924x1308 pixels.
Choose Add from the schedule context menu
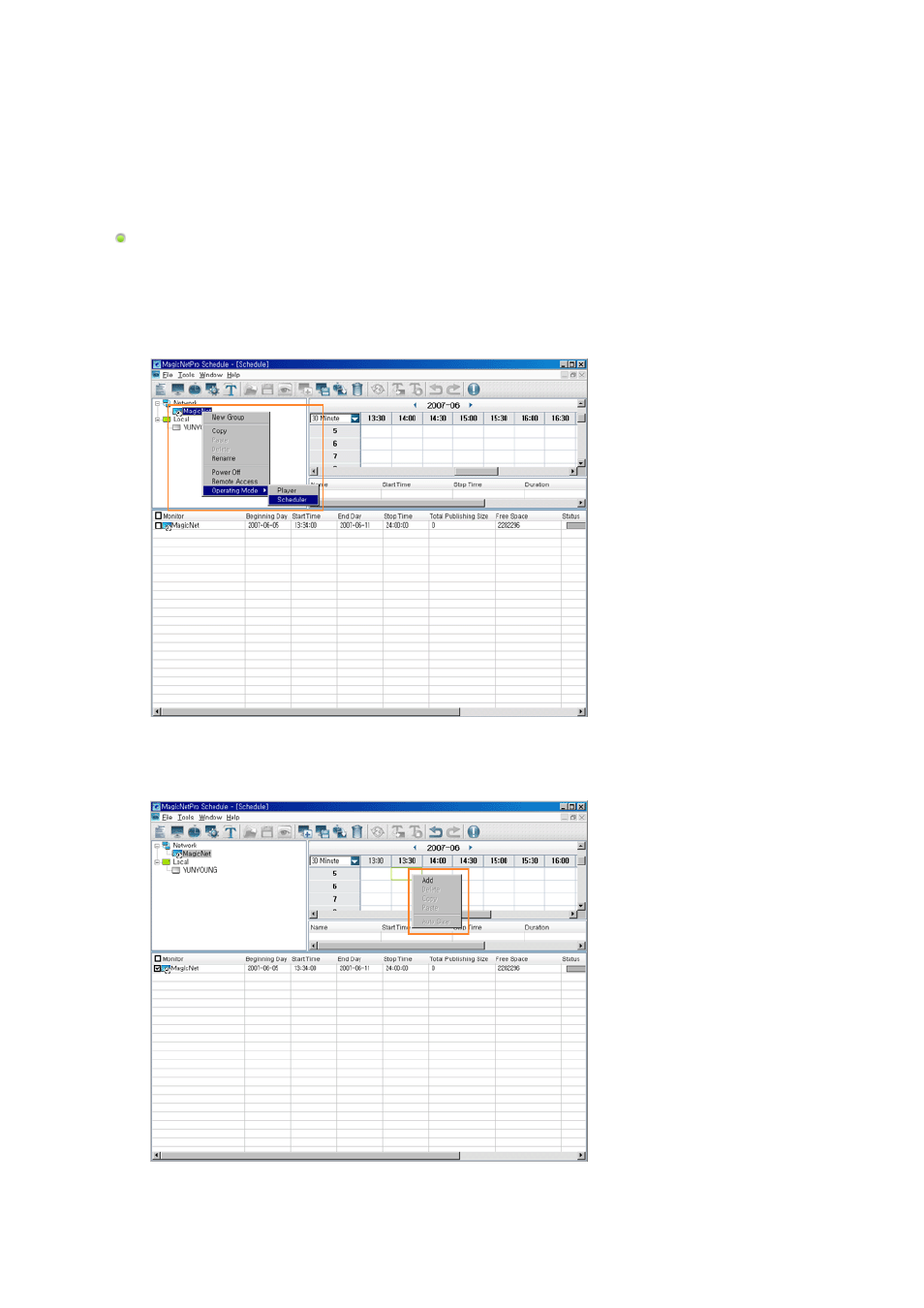tap(437, 881)
